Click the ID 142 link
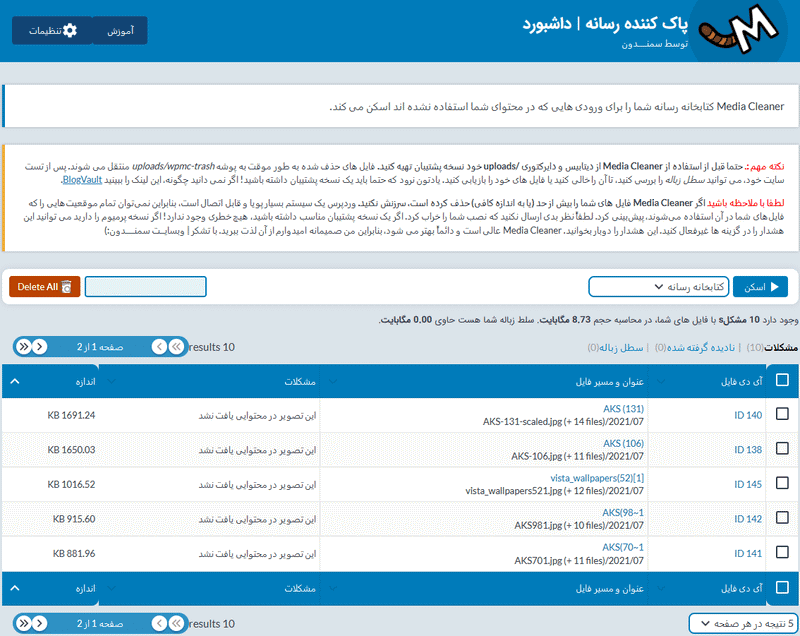Image resolution: width=800 pixels, height=636 pixels. (x=748, y=519)
